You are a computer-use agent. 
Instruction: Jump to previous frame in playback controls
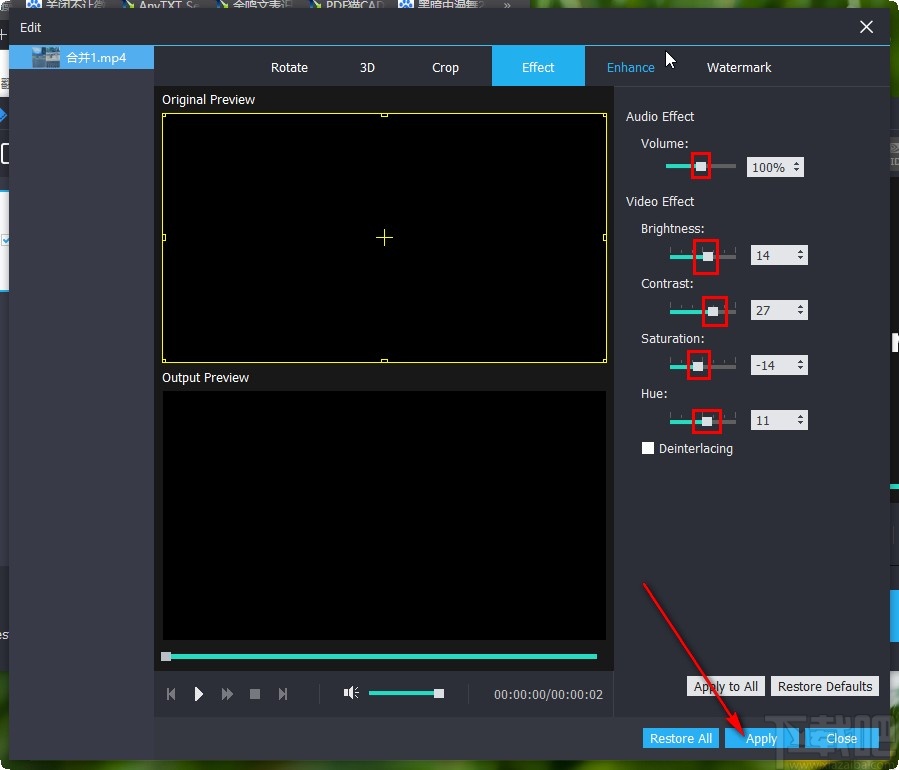point(171,694)
